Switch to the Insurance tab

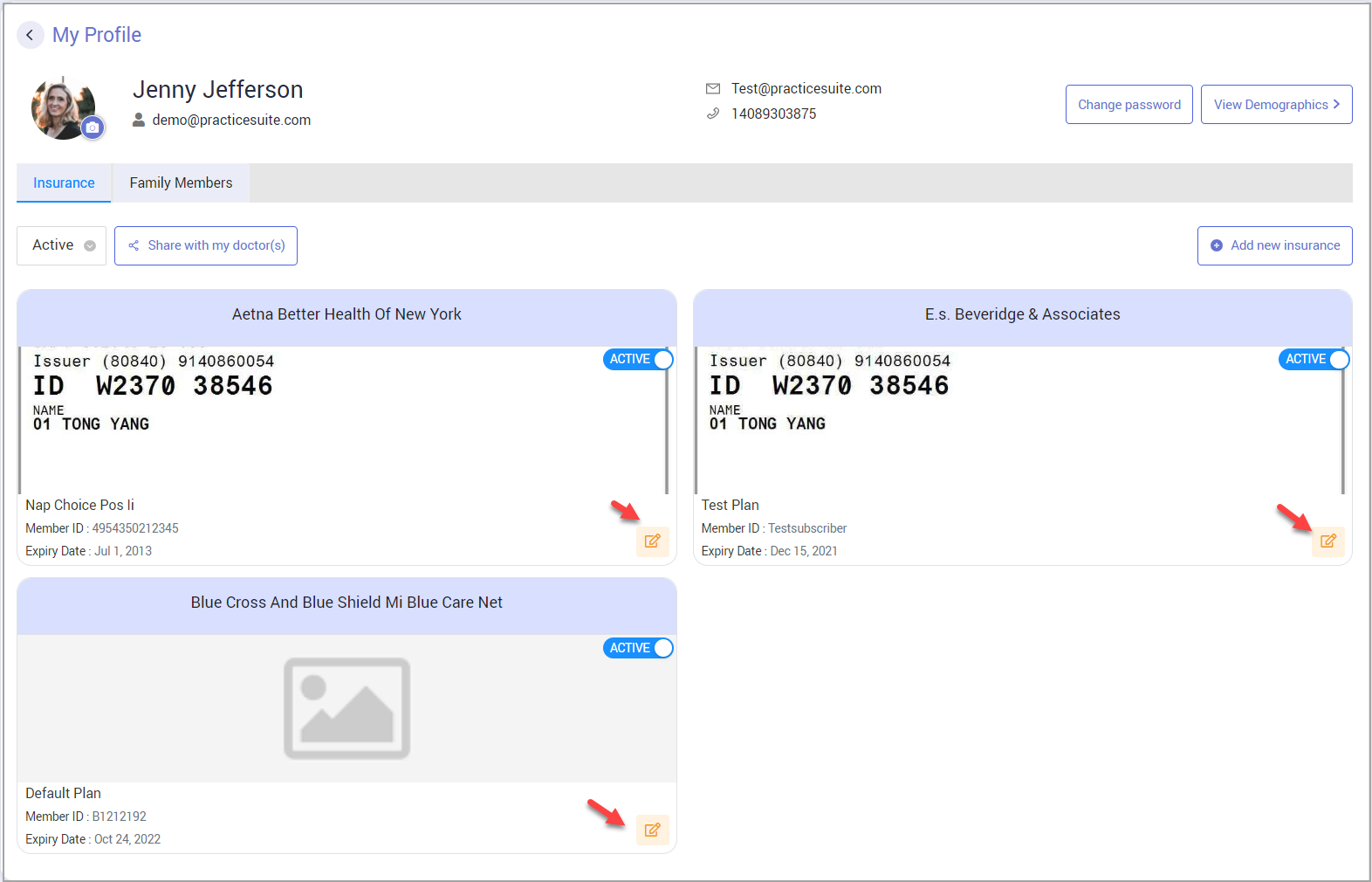tap(64, 183)
